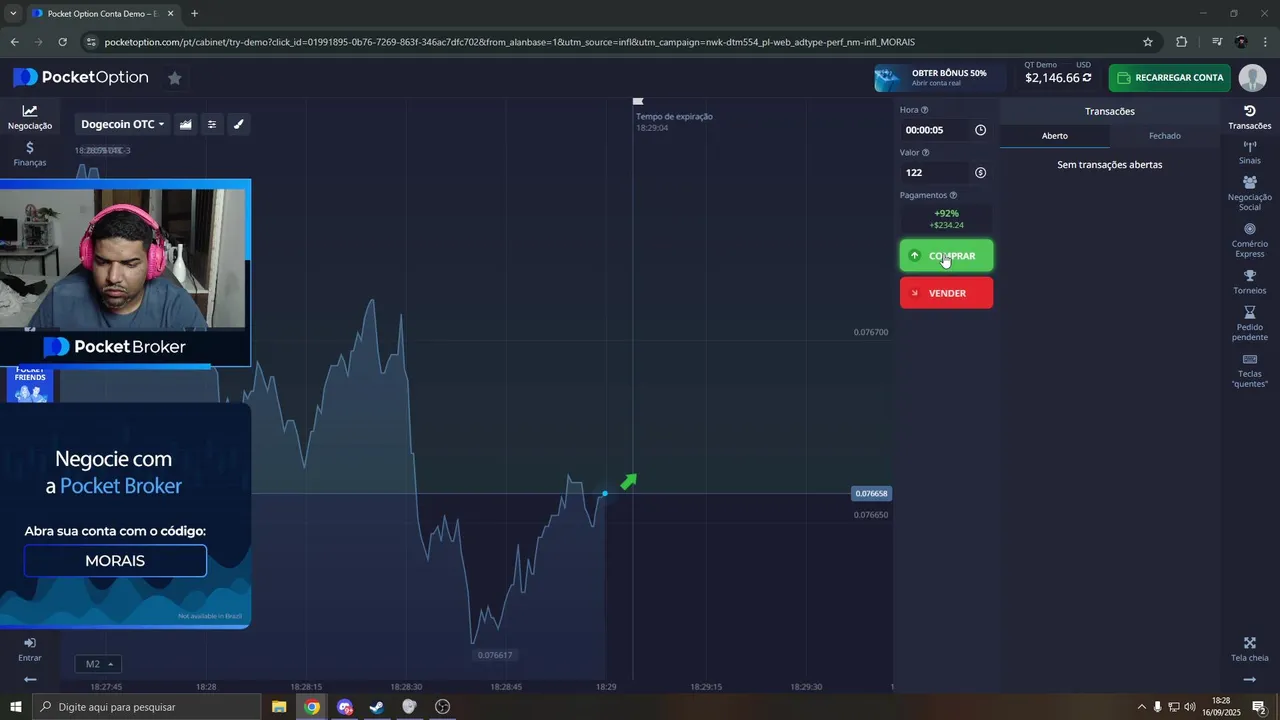The height and width of the screenshot is (720, 1280).
Task: Open the Windows Start menu
Action: [16, 707]
